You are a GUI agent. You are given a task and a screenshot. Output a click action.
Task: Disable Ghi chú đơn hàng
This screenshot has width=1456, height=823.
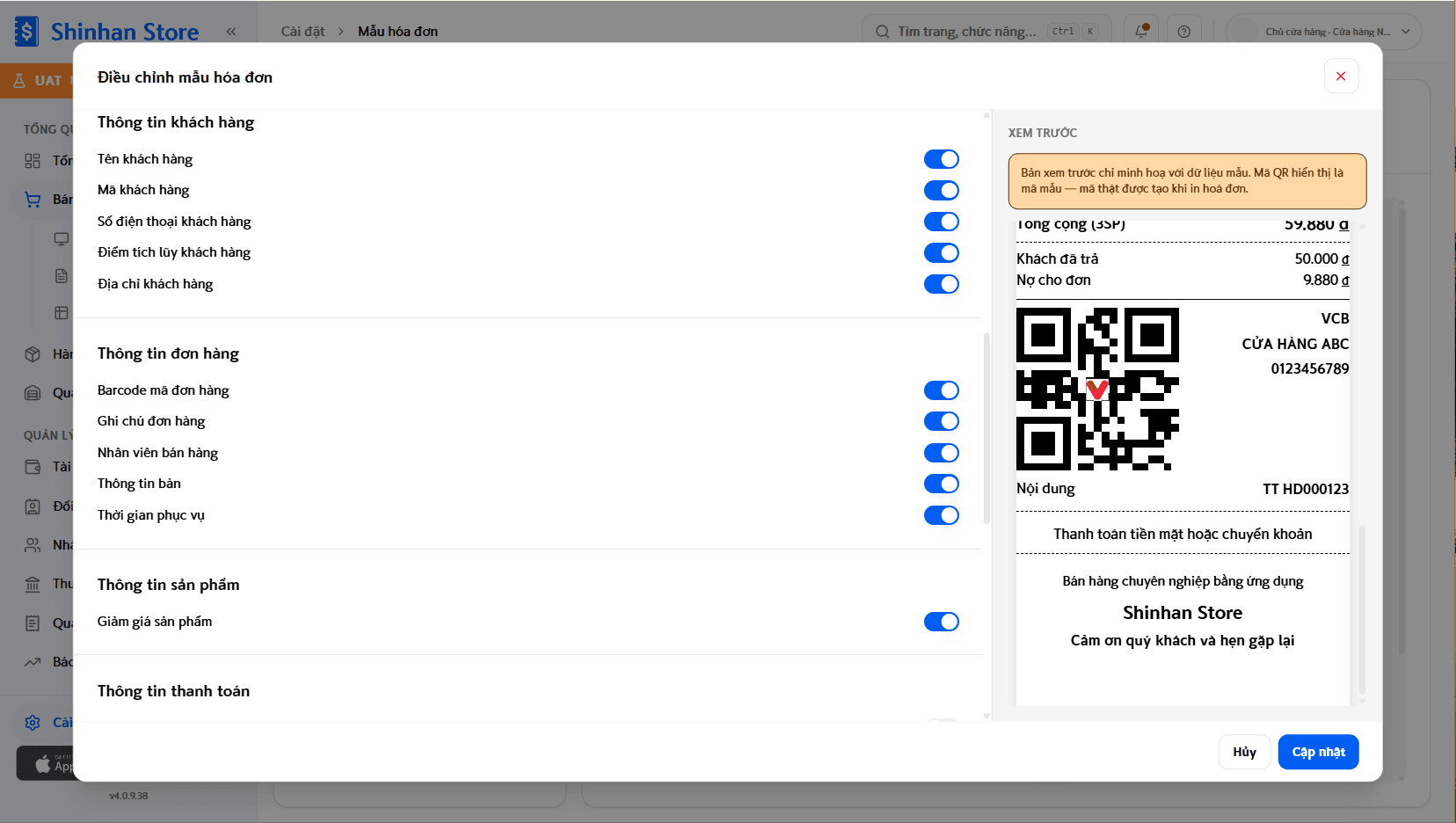click(x=941, y=421)
